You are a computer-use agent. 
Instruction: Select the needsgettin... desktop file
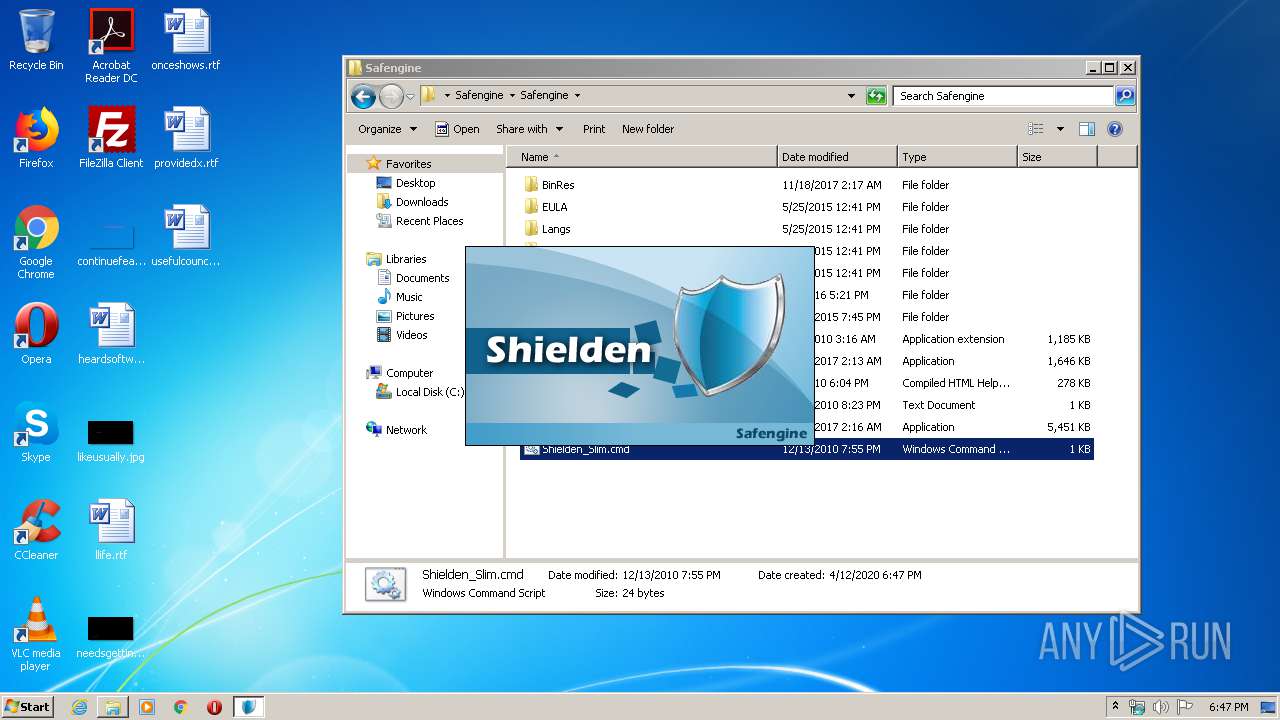coord(111,638)
